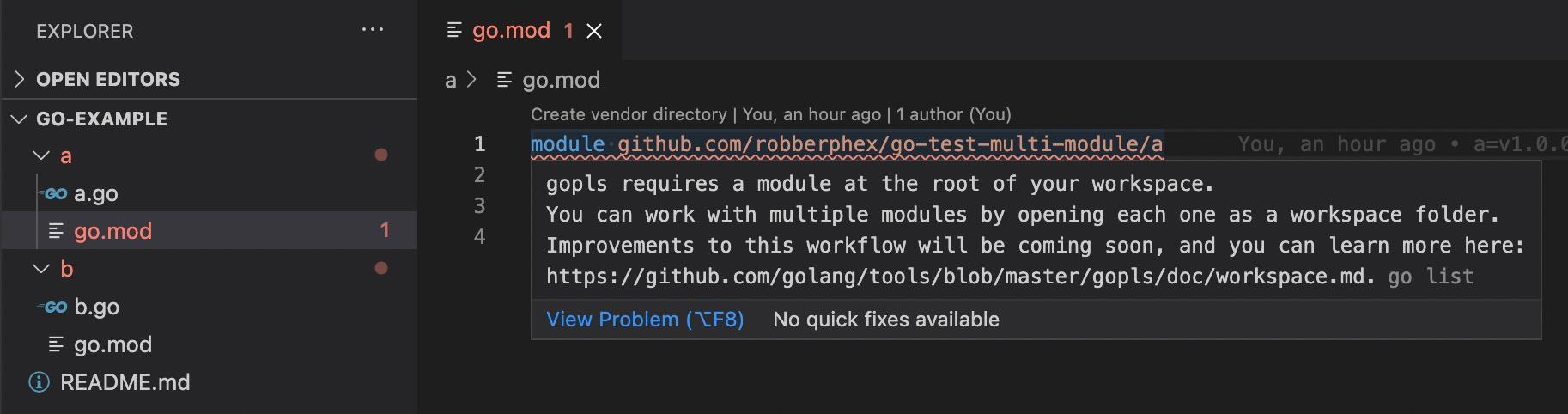
Task: Expand the Open Editors section
Action: coord(20,79)
